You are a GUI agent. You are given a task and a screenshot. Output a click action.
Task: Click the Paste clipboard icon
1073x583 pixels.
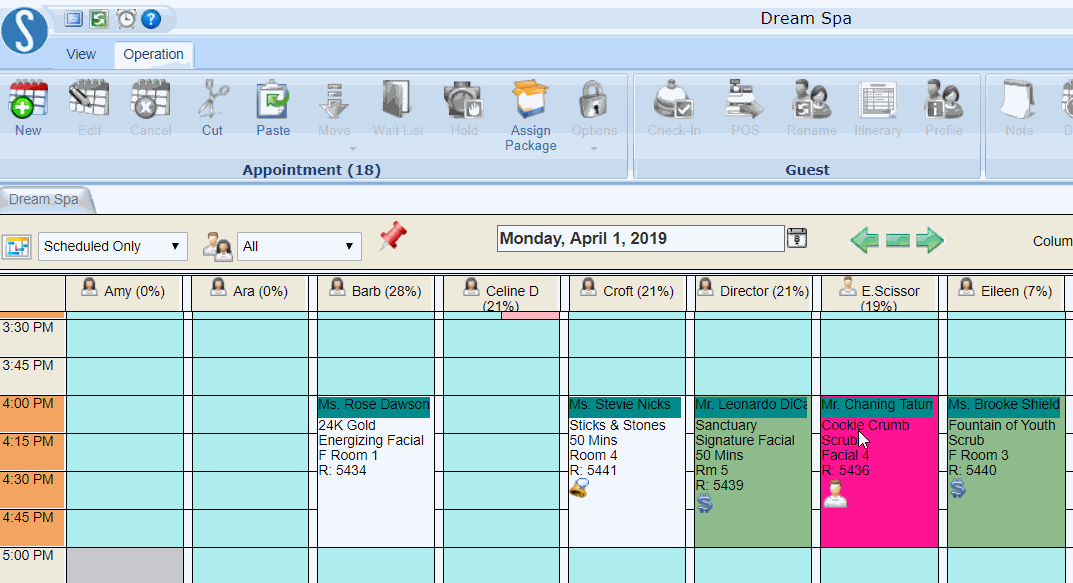[273, 100]
